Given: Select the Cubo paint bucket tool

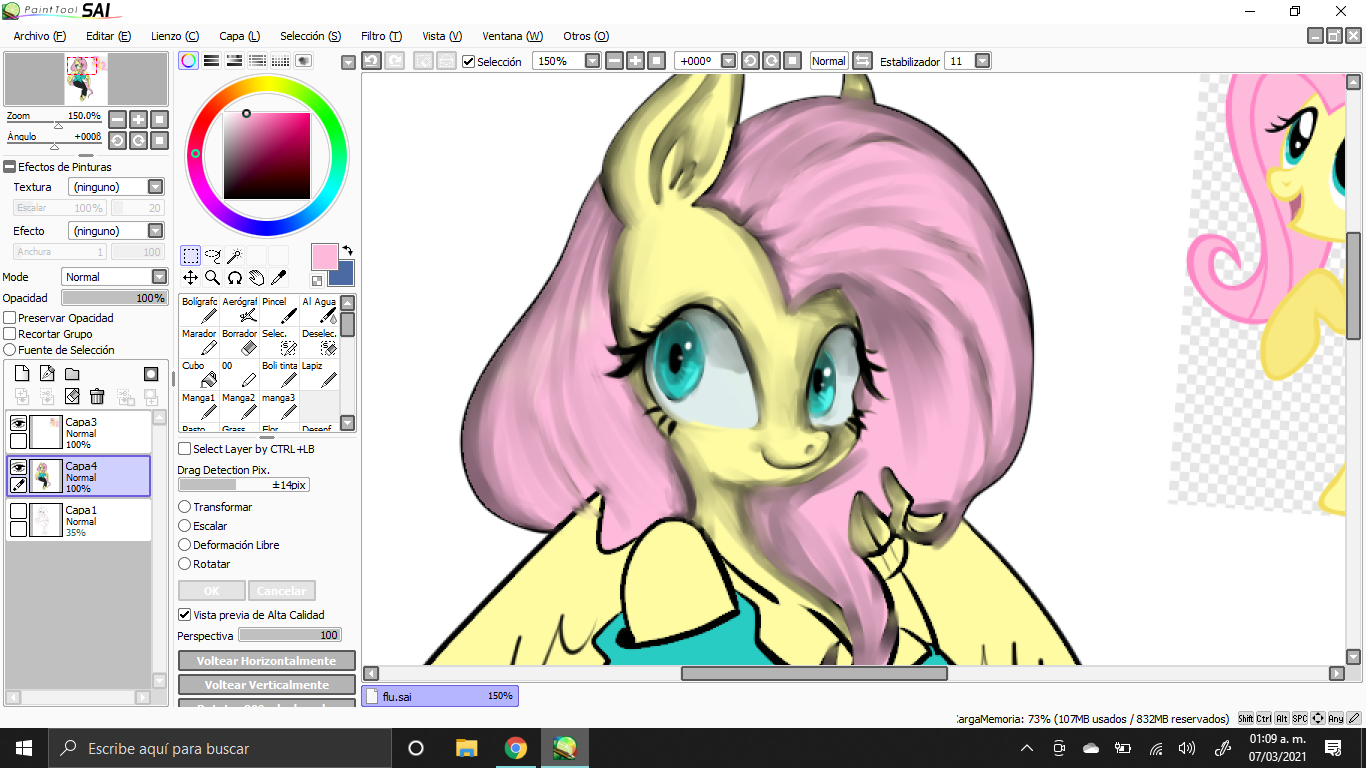Looking at the screenshot, I should [x=198, y=375].
